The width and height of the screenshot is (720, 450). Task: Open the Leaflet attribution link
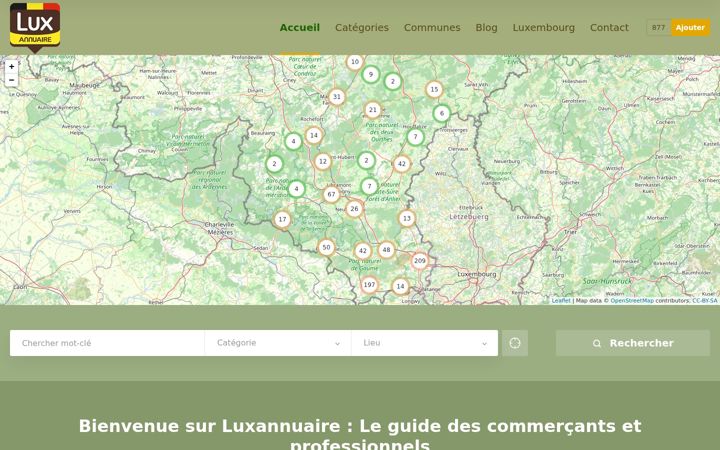pyautogui.click(x=561, y=301)
